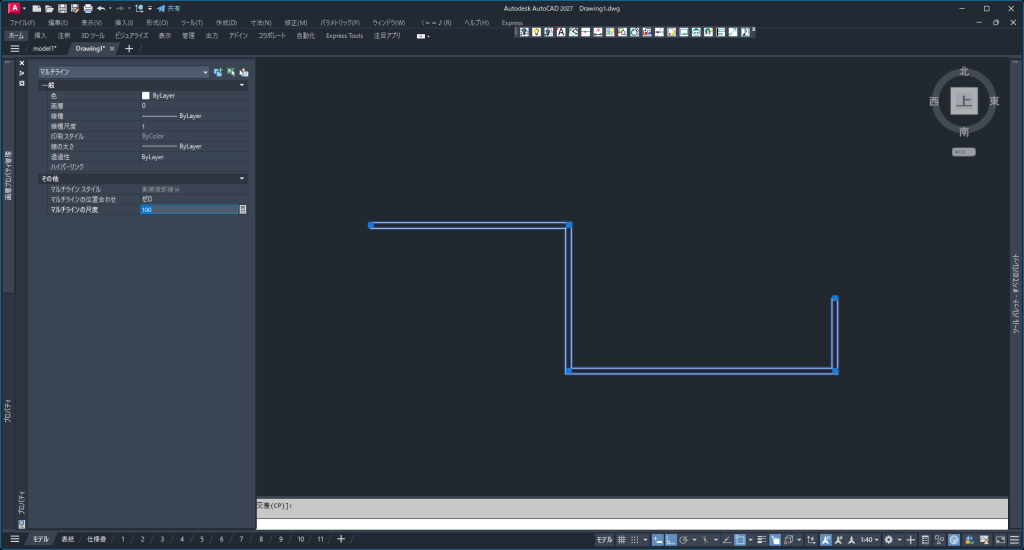The height and width of the screenshot is (550, 1024).
Task: Click the calculator icon beside the scale field
Action: [x=242, y=210]
